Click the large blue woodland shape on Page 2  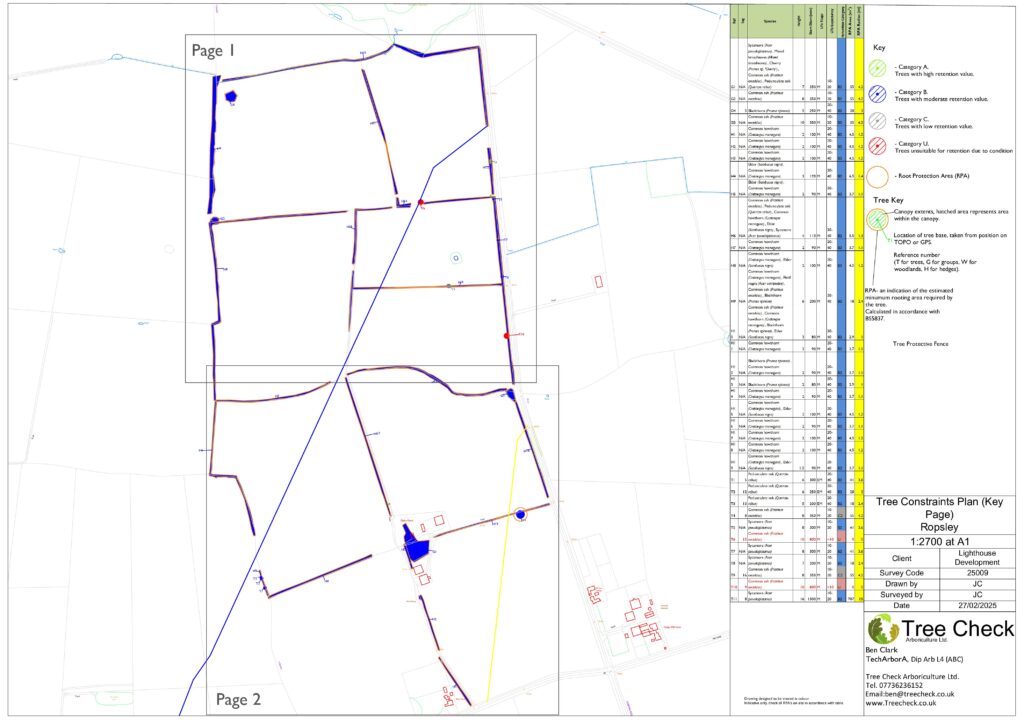[x=416, y=548]
